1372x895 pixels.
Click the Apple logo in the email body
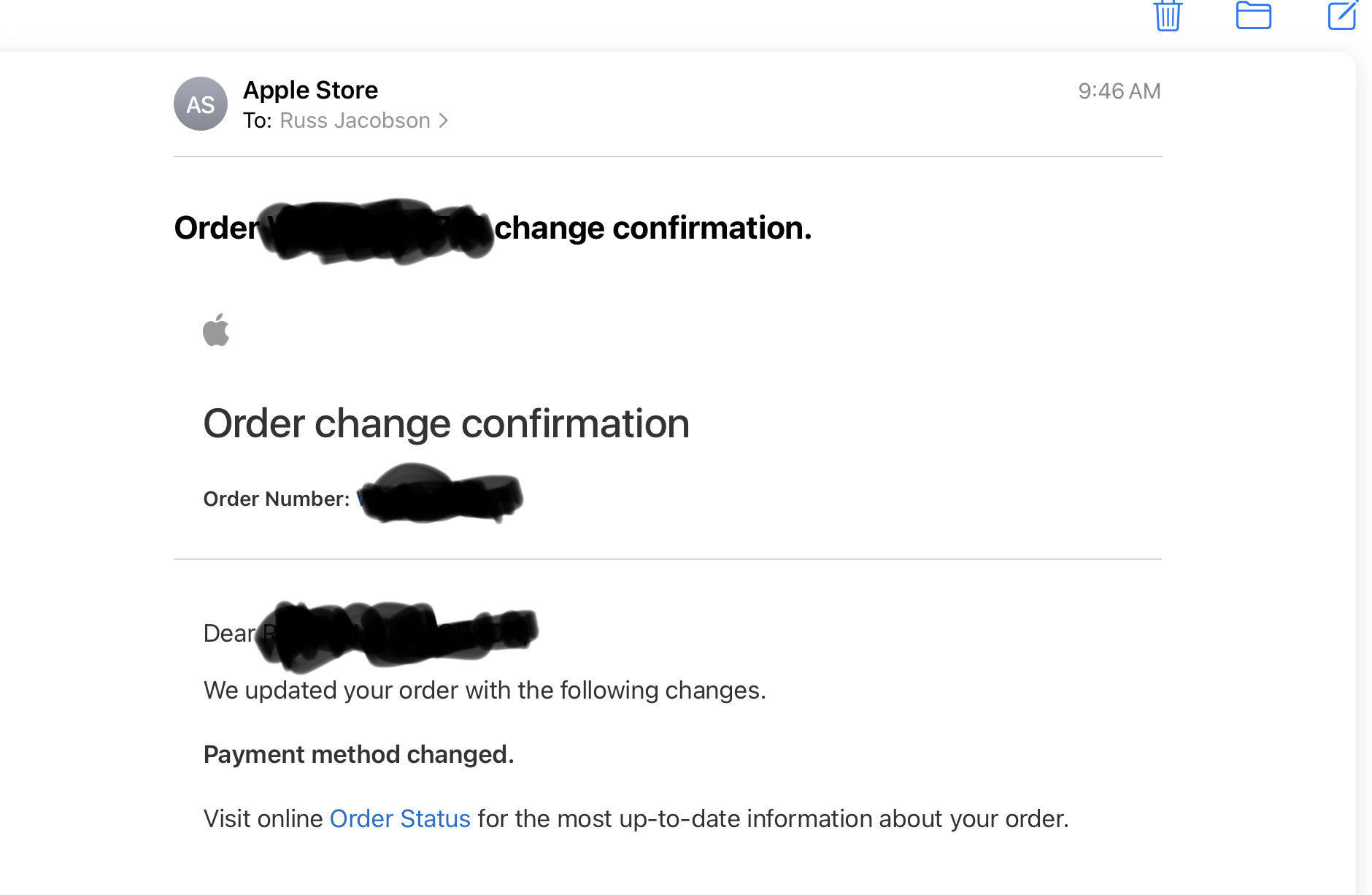[x=216, y=330]
